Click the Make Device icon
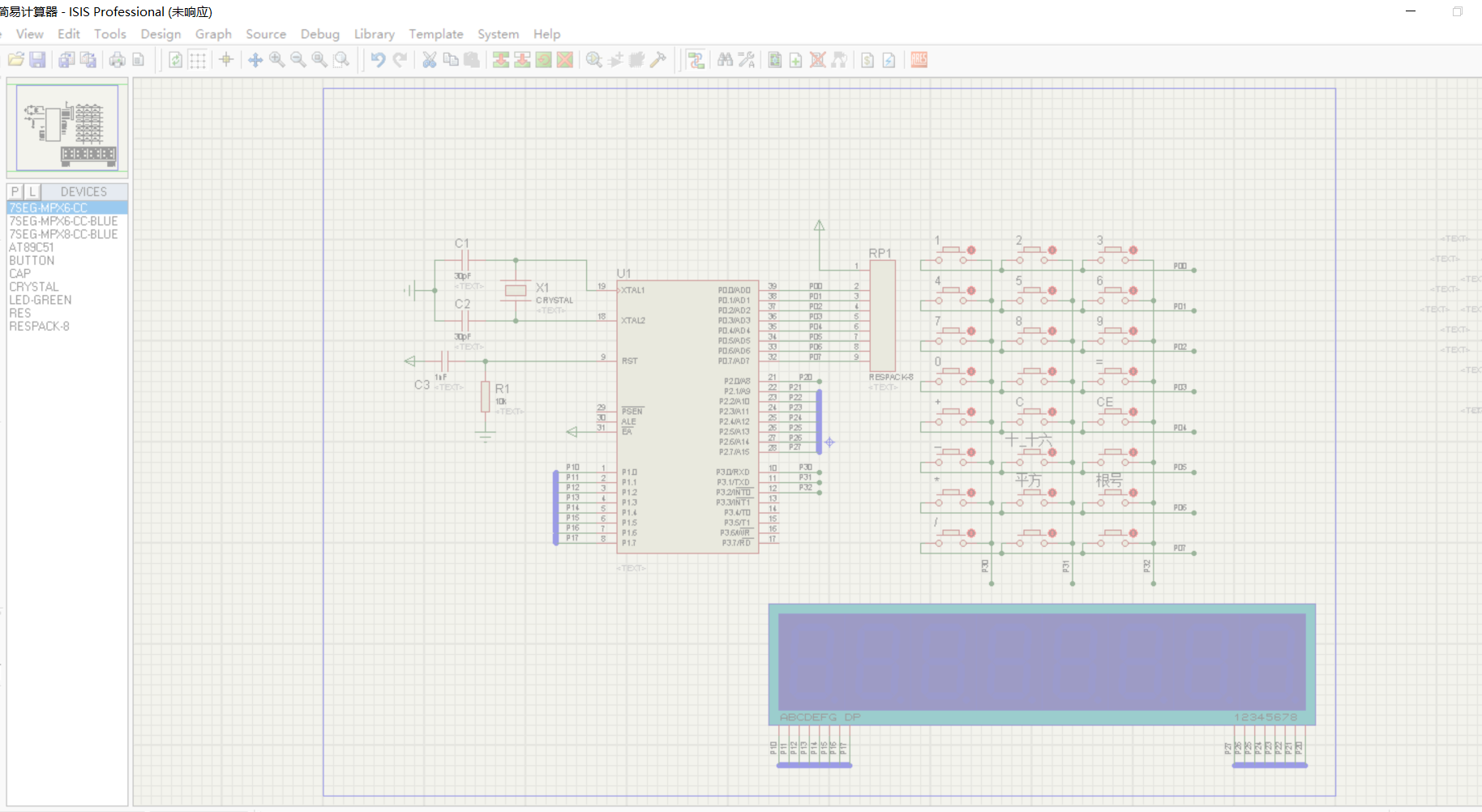This screenshot has width=1482, height=812. 616,60
